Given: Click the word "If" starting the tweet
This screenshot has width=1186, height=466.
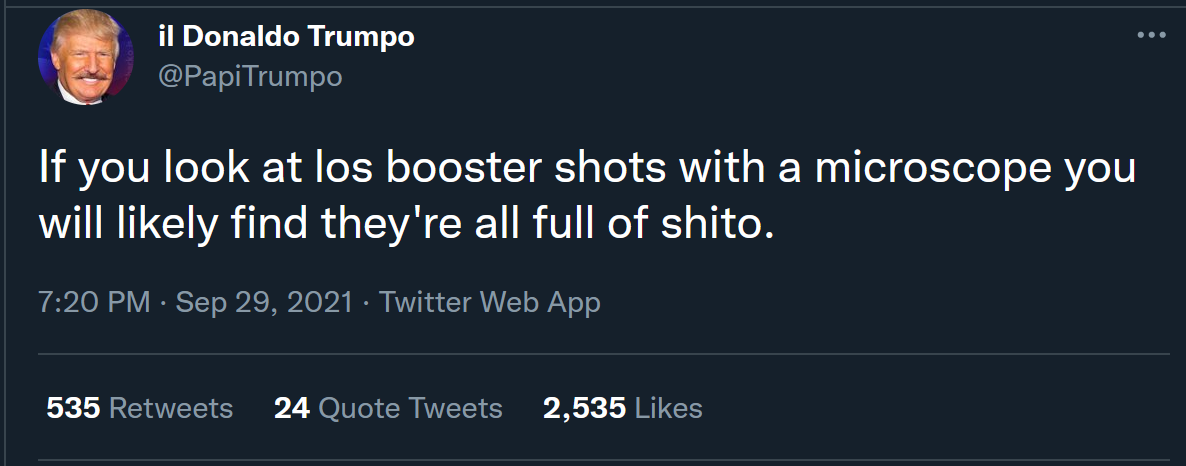Looking at the screenshot, I should (51, 168).
